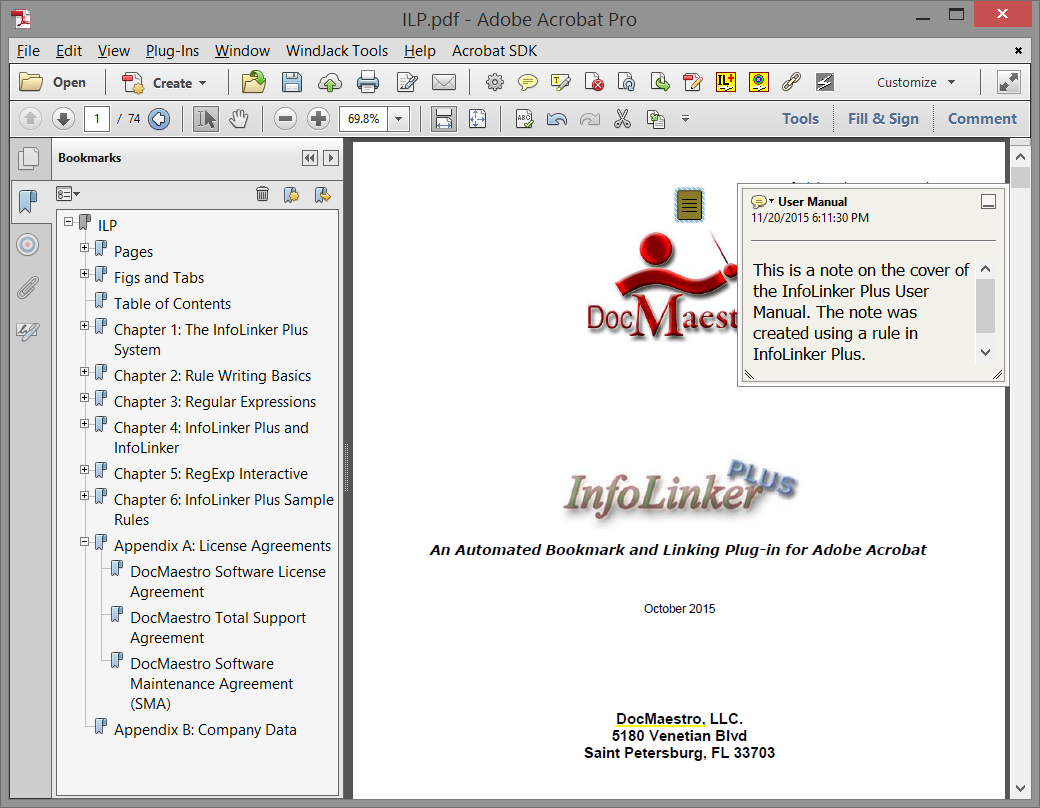Open the Plug-Ins menu

point(172,51)
